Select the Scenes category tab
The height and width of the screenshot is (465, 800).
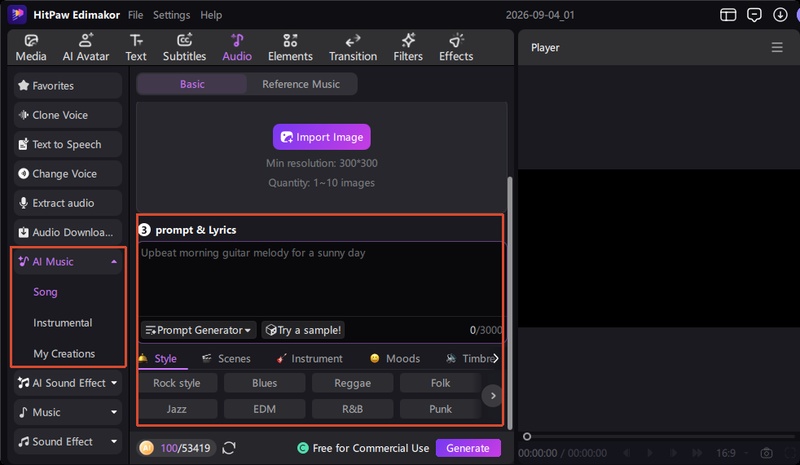coord(227,358)
